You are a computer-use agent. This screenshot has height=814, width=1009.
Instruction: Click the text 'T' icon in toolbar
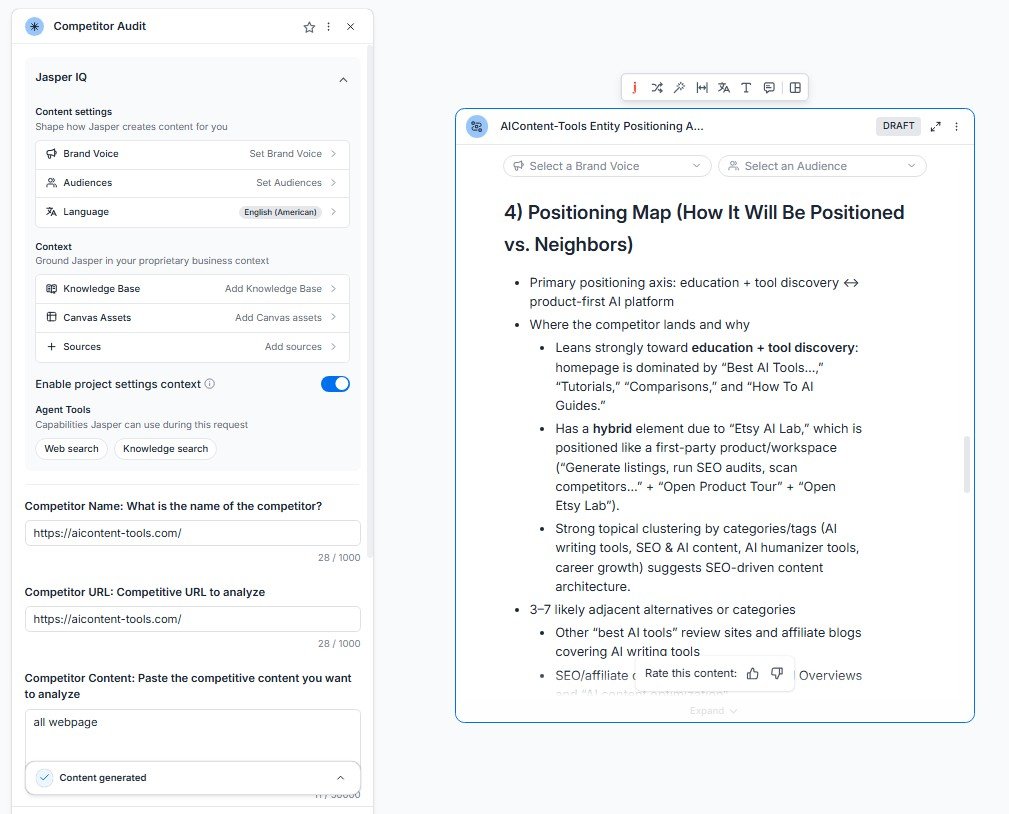746,88
